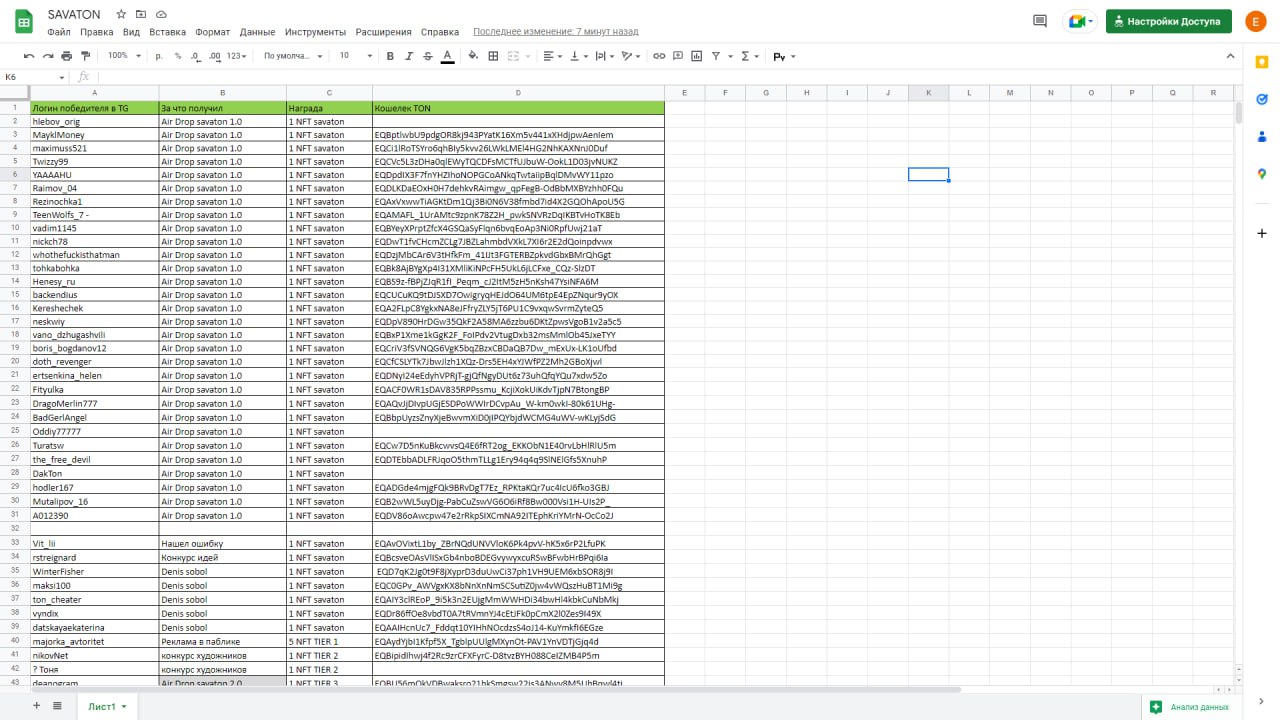Open Google Sheets home logo

[25, 21]
